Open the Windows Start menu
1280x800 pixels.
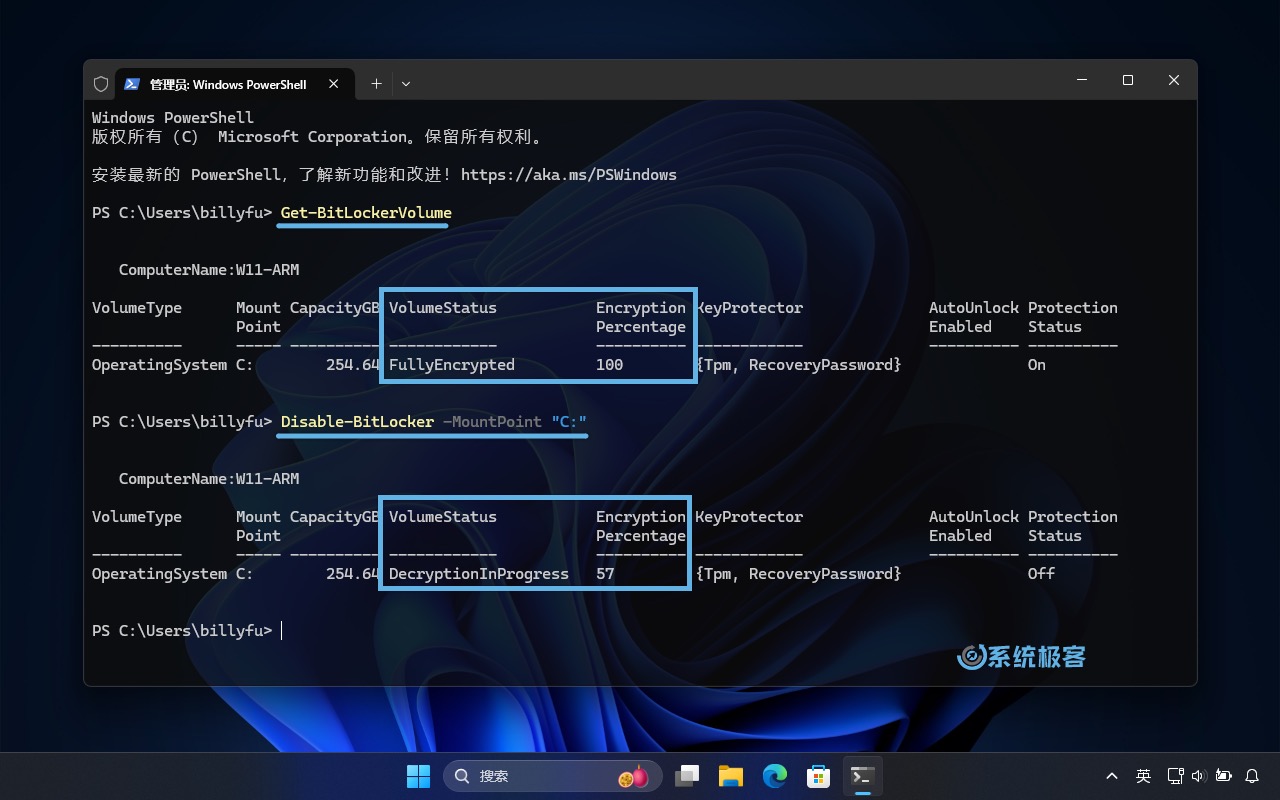[418, 776]
